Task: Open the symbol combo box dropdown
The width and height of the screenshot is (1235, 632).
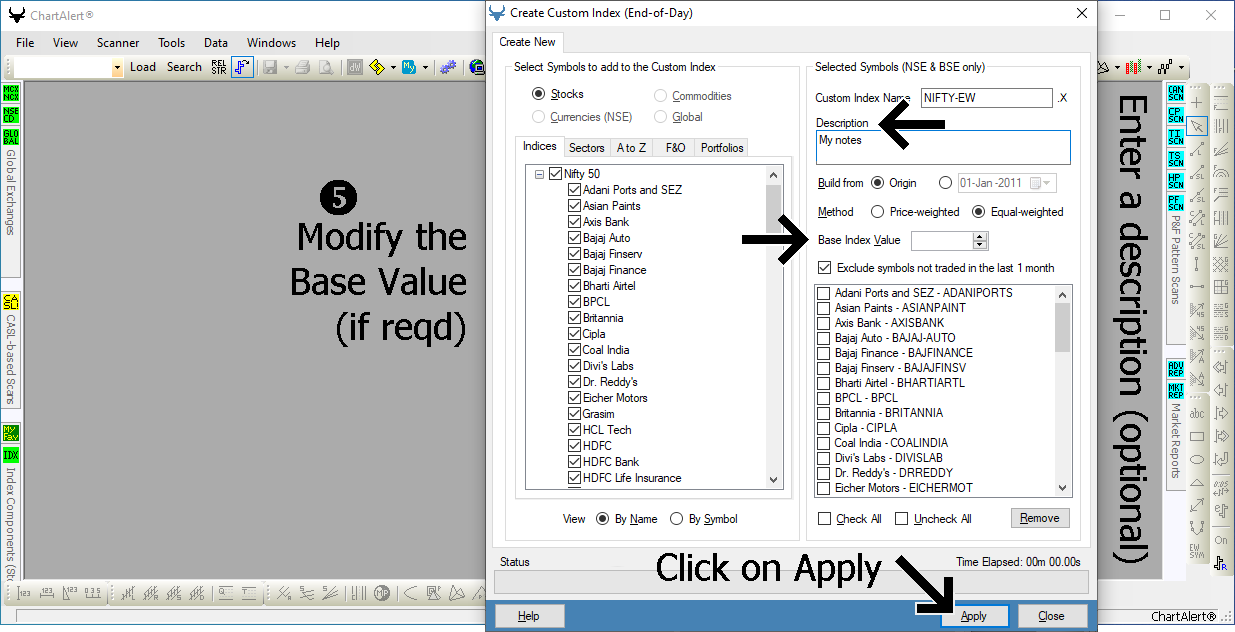Action: tap(117, 67)
